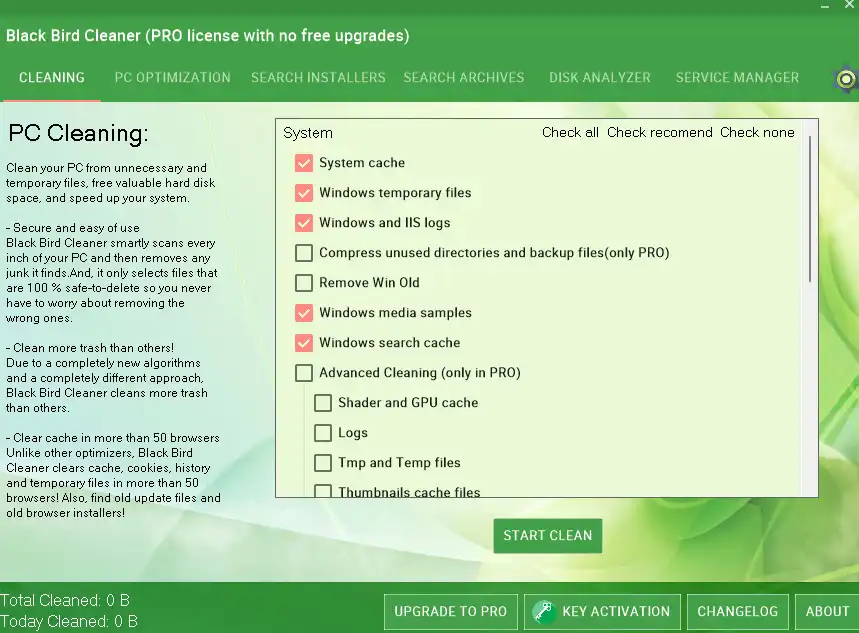859x633 pixels.
Task: Click the Upgrade to Pro button
Action: click(450, 611)
